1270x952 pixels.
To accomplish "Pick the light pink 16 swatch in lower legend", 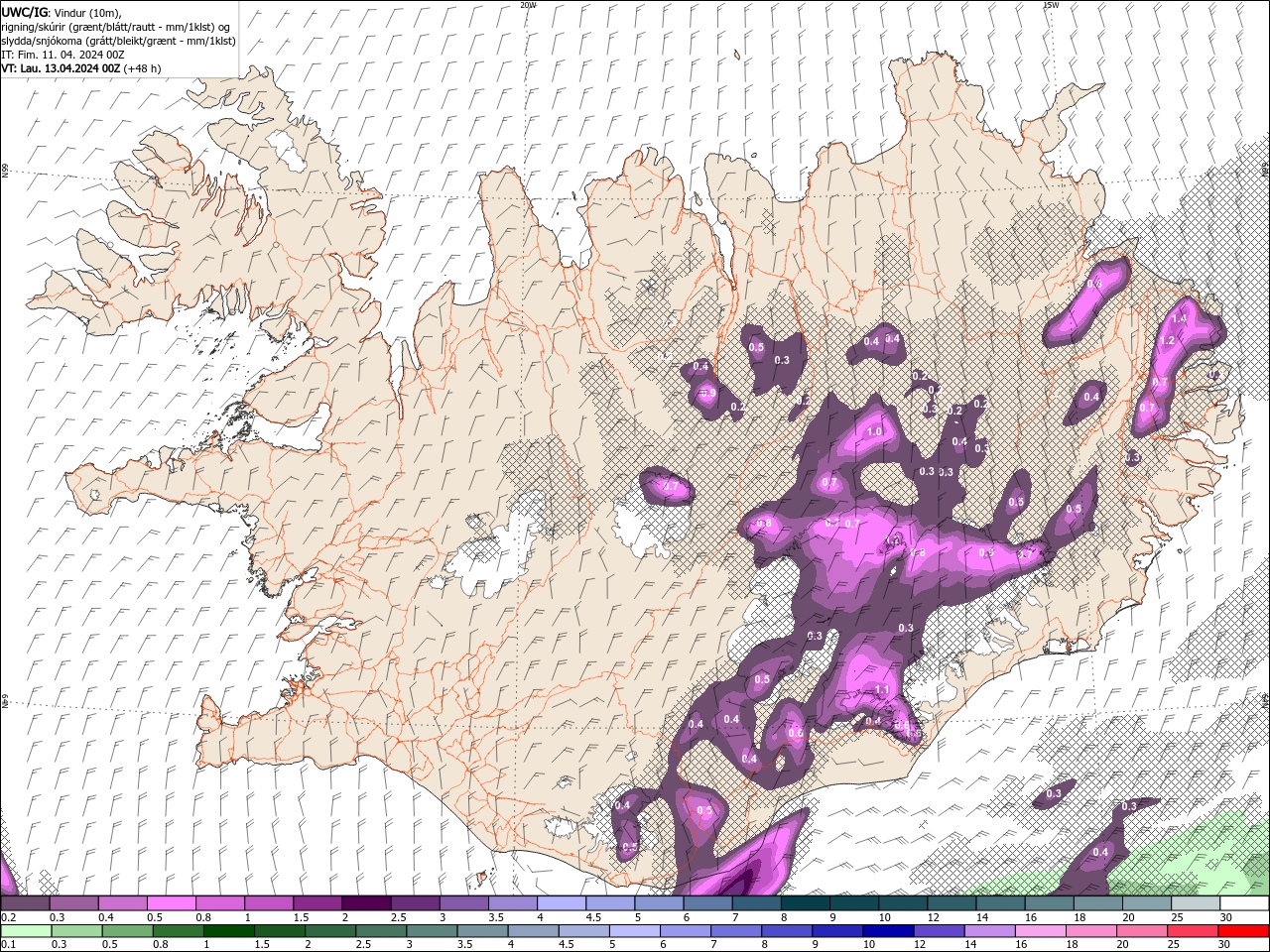I will click(x=1039, y=931).
